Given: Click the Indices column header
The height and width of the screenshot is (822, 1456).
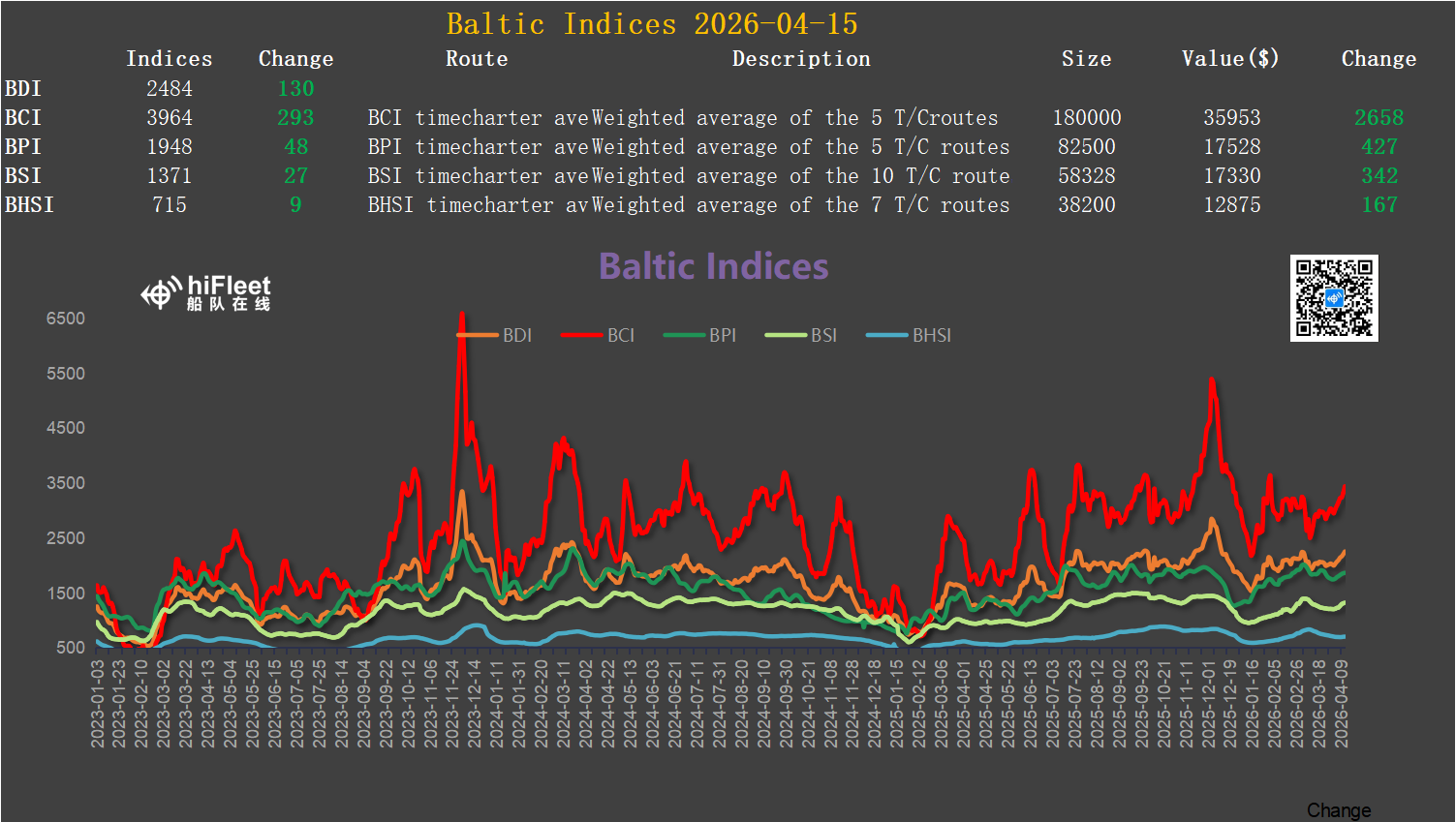Looking at the screenshot, I should click(x=169, y=59).
